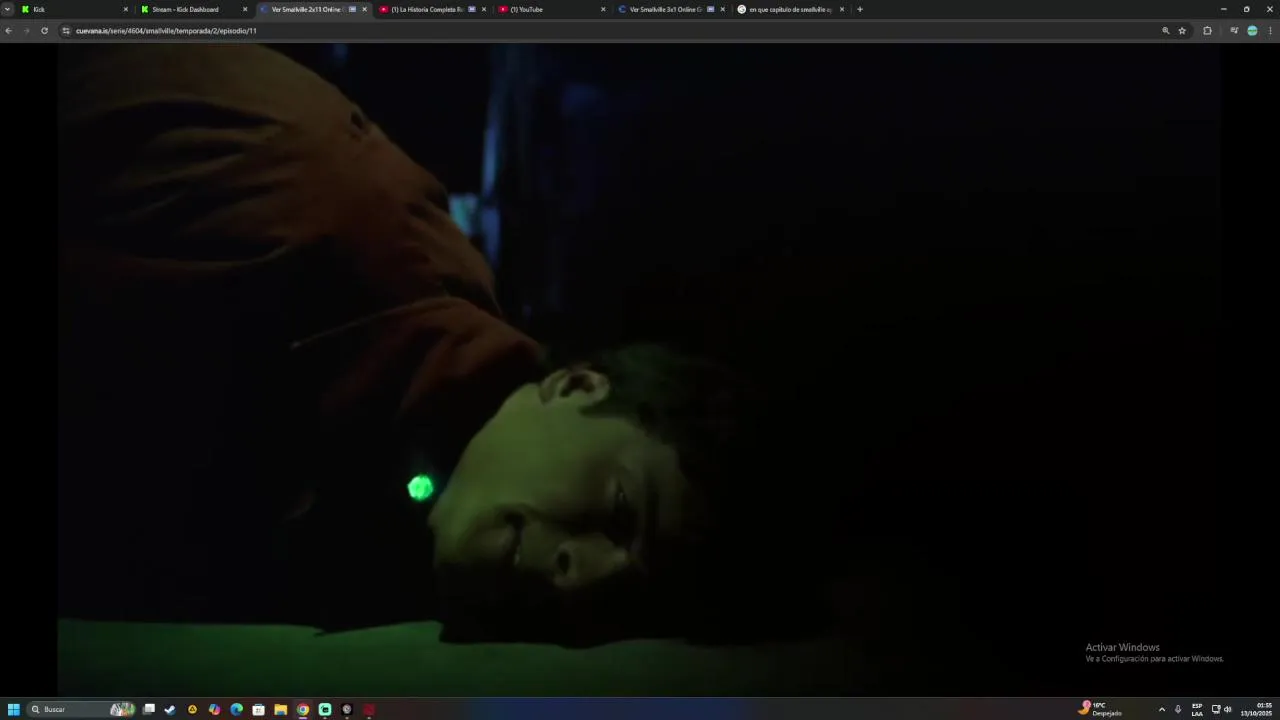
Task: Switch to the Stream - Kick Dashboard tab
Action: [x=193, y=9]
